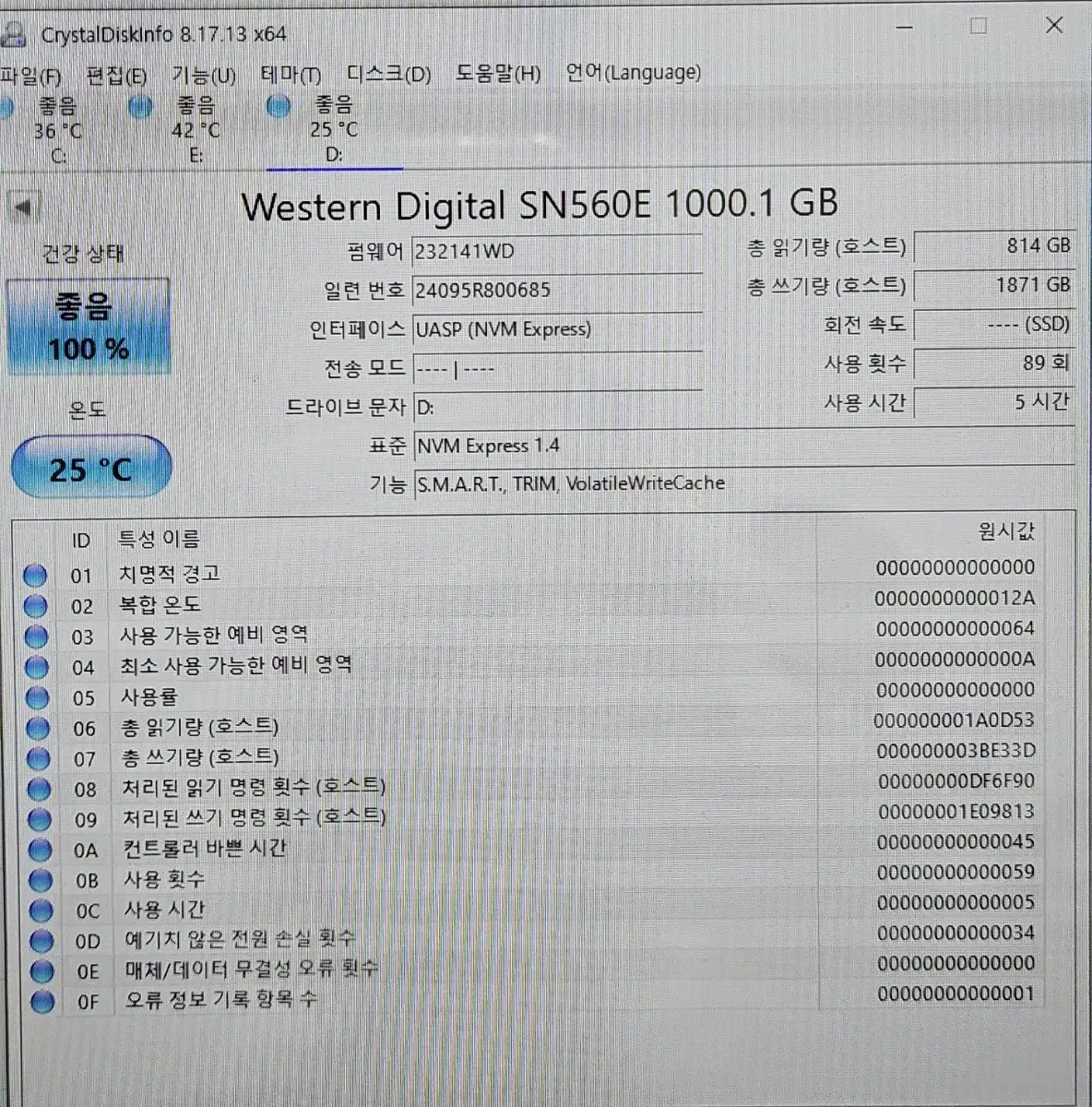Click status icon for attribute 01 치명적 경고
The height and width of the screenshot is (1107, 1092).
click(x=35, y=576)
